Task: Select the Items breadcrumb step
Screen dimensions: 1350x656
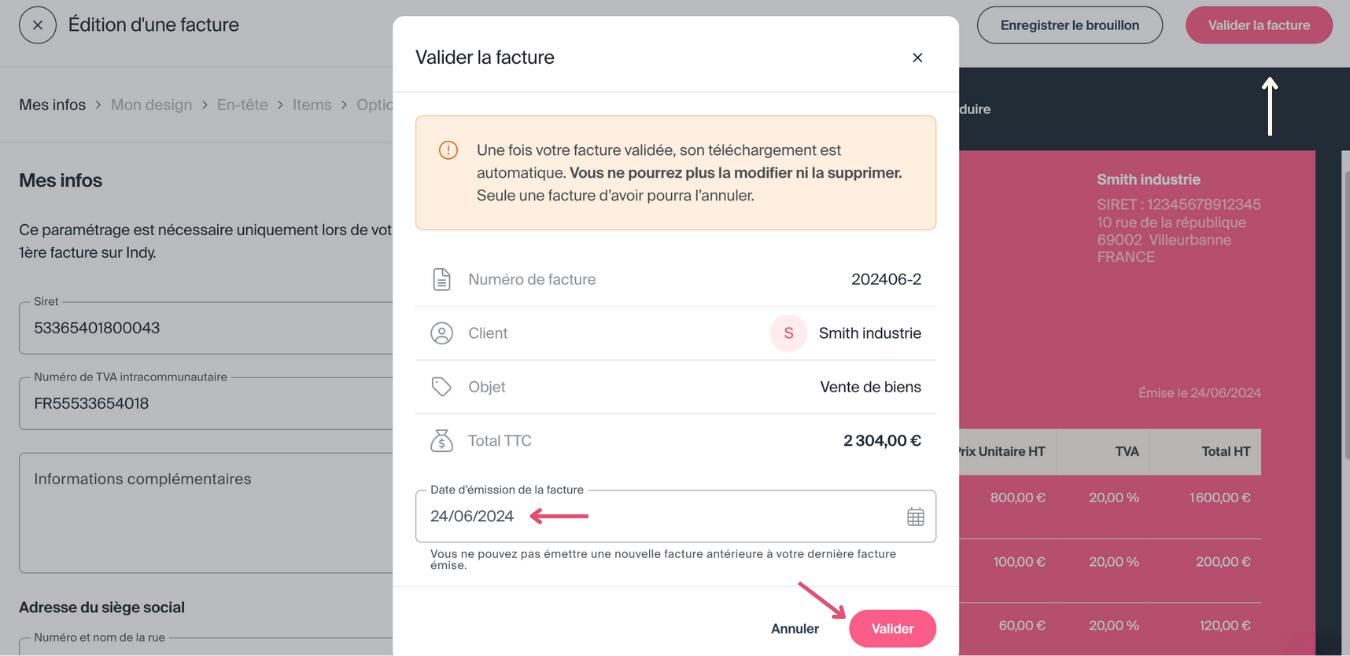Action: tap(312, 105)
